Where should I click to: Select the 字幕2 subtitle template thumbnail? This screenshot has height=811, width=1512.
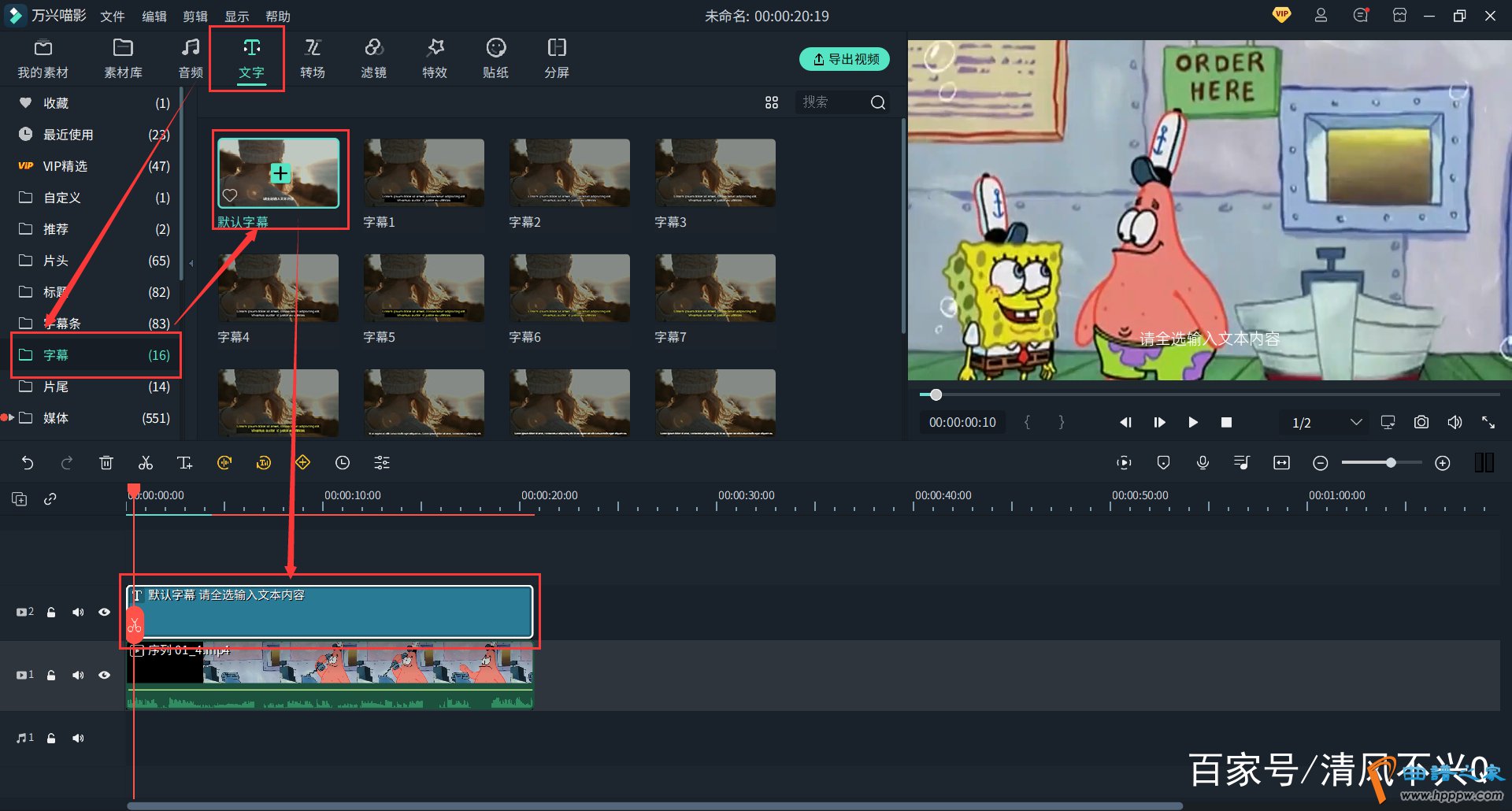point(569,173)
